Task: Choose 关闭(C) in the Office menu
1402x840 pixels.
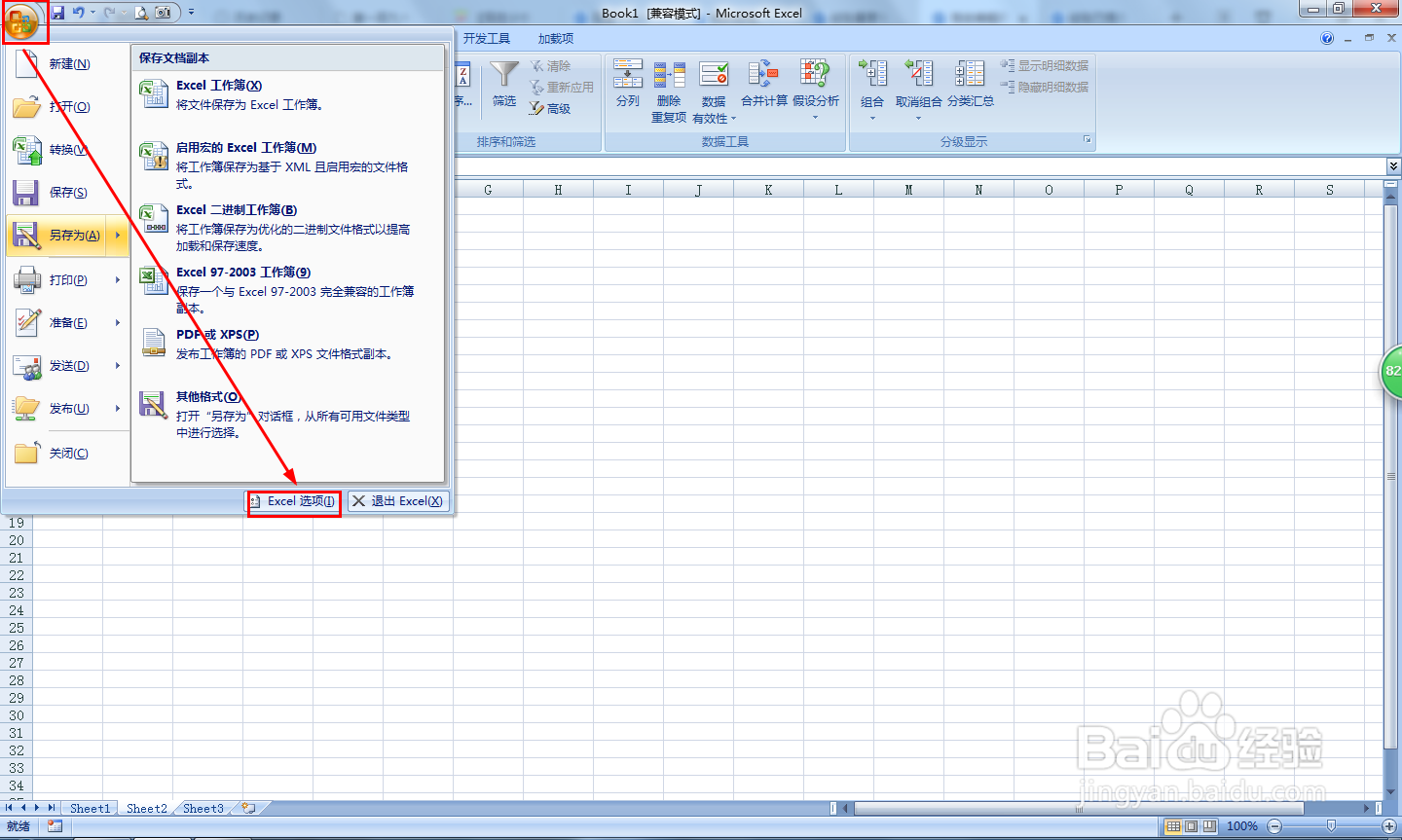Action: (68, 454)
